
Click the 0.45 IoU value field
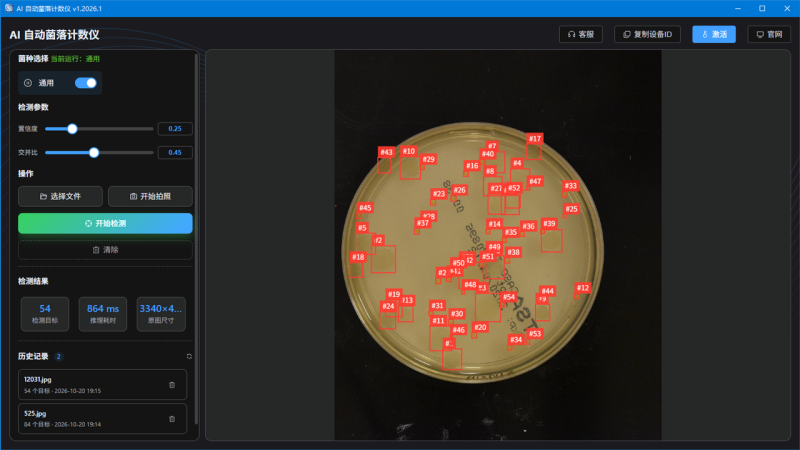175,153
